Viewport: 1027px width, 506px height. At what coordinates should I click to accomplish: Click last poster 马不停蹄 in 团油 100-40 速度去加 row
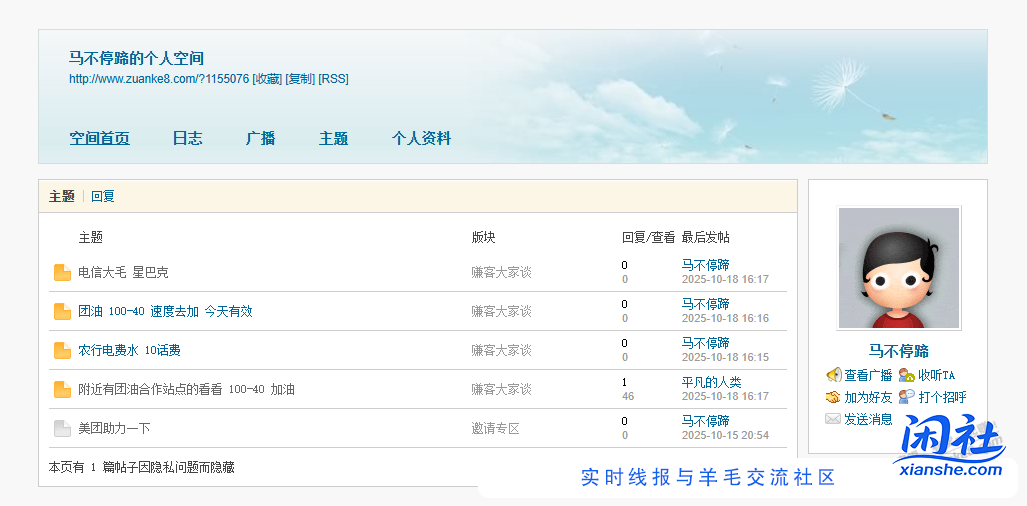(705, 304)
